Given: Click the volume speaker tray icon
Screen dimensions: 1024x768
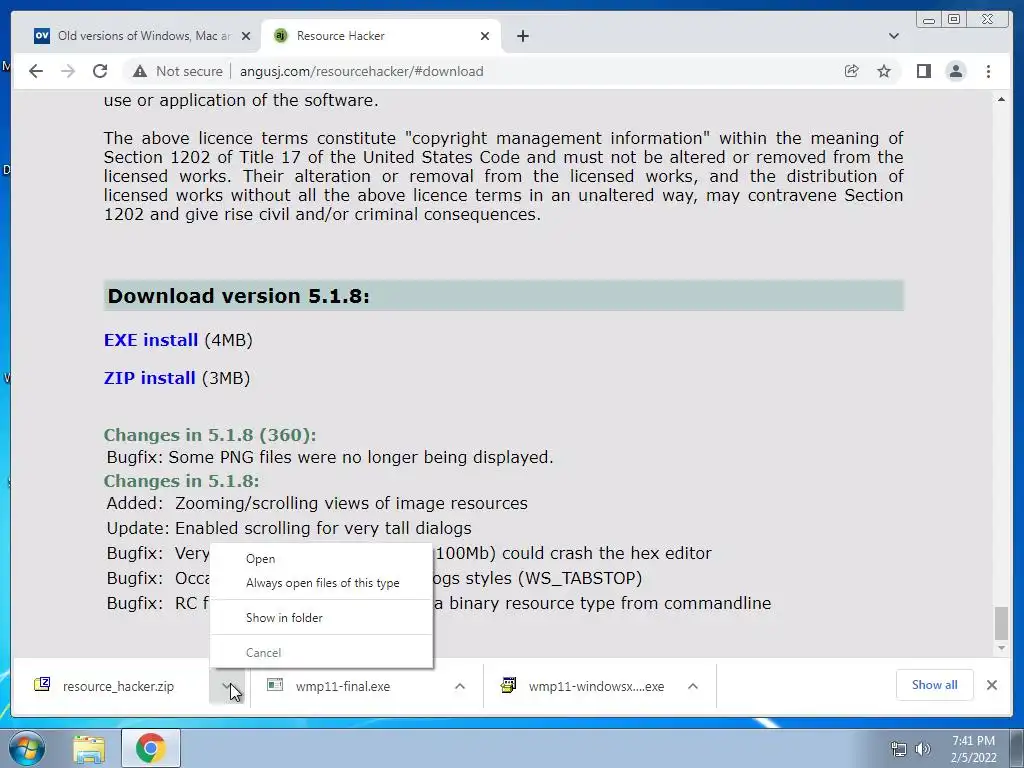Looking at the screenshot, I should click(923, 749).
